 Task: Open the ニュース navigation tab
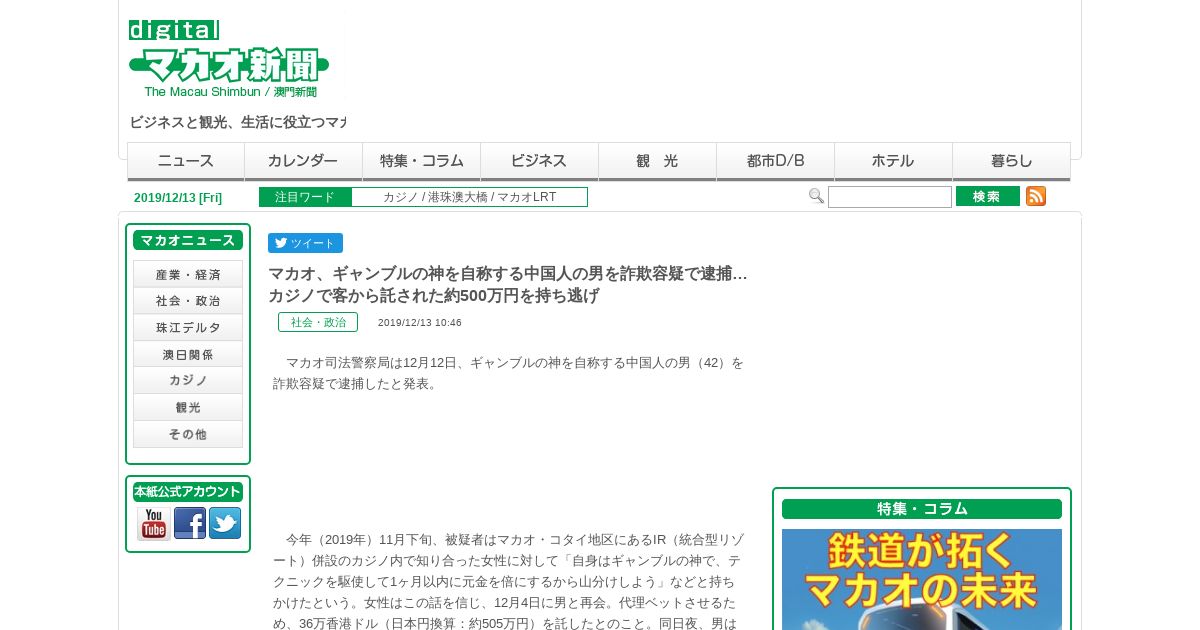(x=186, y=161)
